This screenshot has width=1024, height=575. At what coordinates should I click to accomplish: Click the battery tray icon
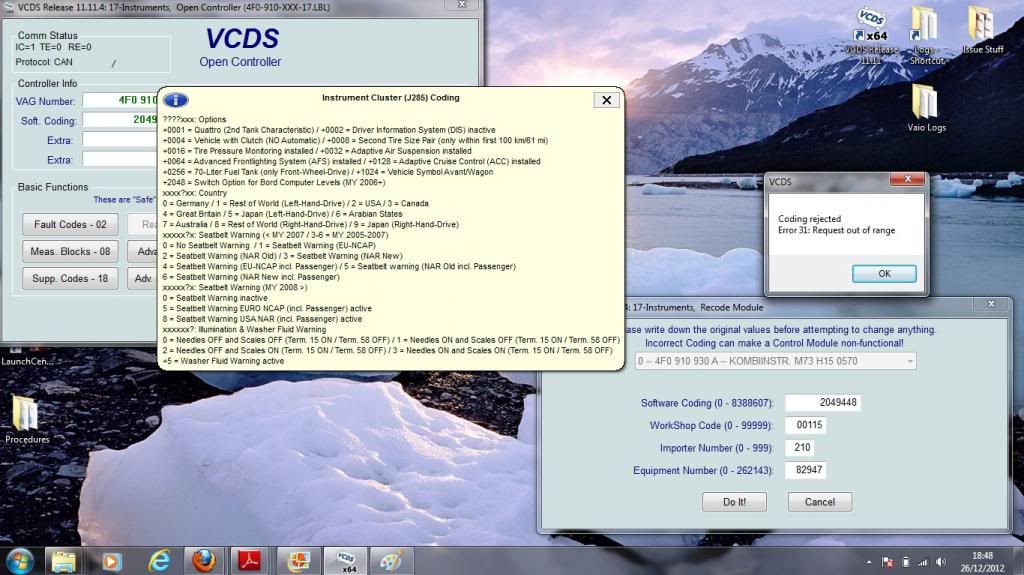click(x=905, y=562)
